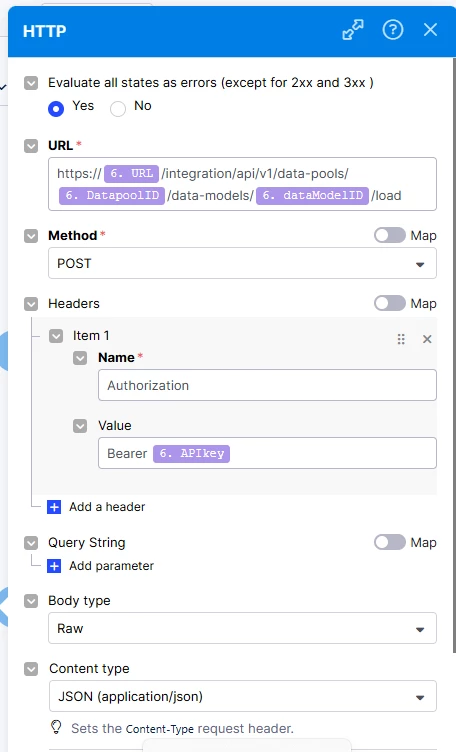Grab the Item 1 drag handle icon
Image resolution: width=456 pixels, height=752 pixels.
tap(401, 339)
